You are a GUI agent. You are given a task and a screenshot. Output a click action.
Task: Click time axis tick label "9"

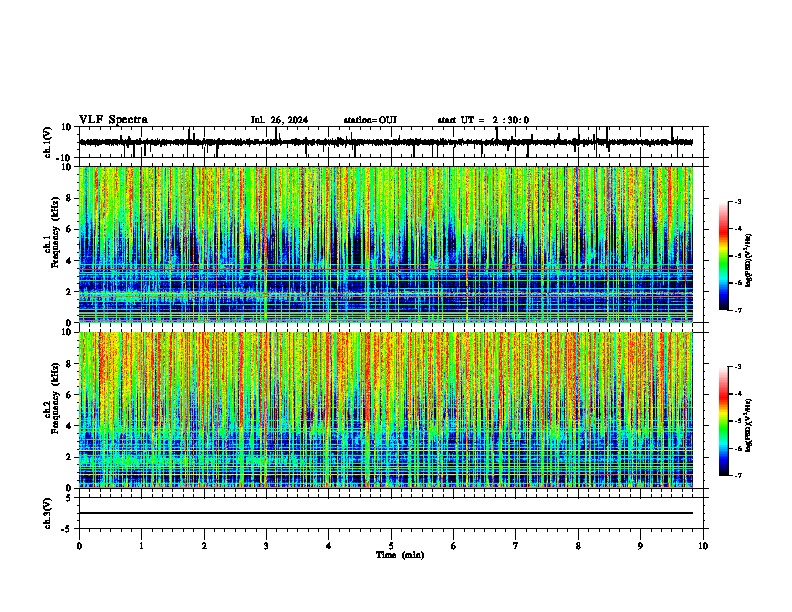click(640, 546)
